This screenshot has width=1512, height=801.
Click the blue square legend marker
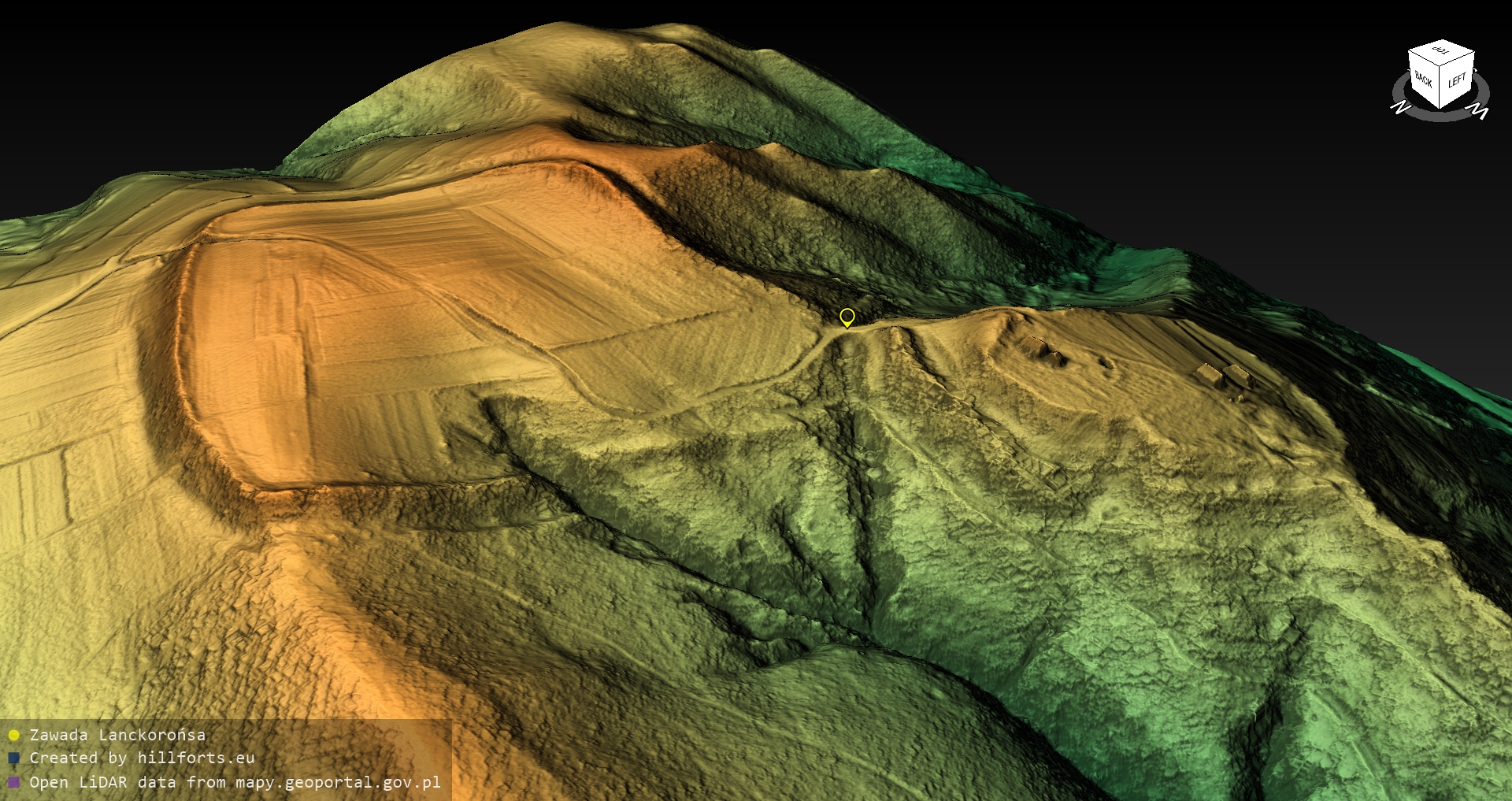[13, 758]
